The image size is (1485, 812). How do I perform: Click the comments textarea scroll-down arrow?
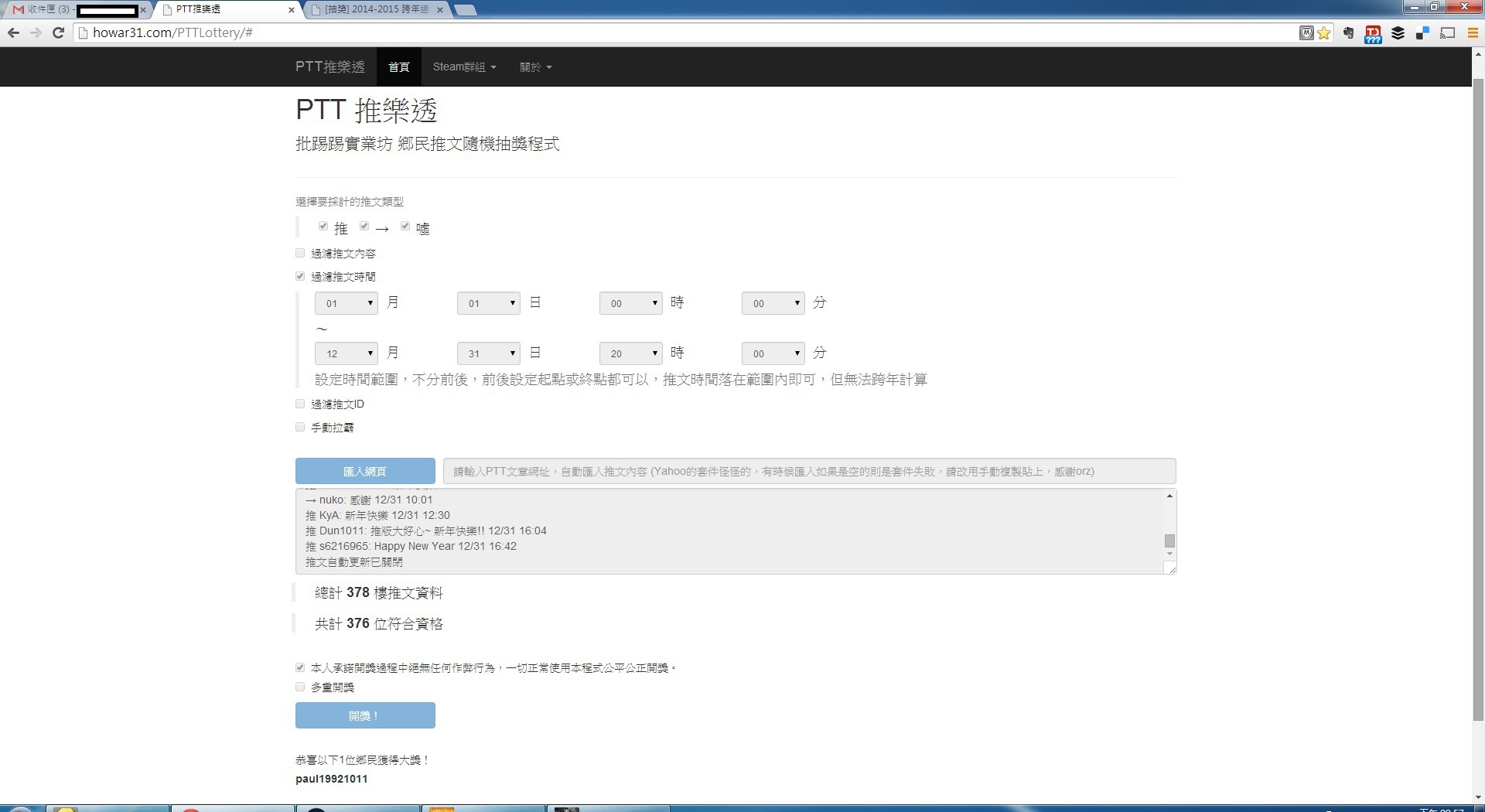point(1169,554)
